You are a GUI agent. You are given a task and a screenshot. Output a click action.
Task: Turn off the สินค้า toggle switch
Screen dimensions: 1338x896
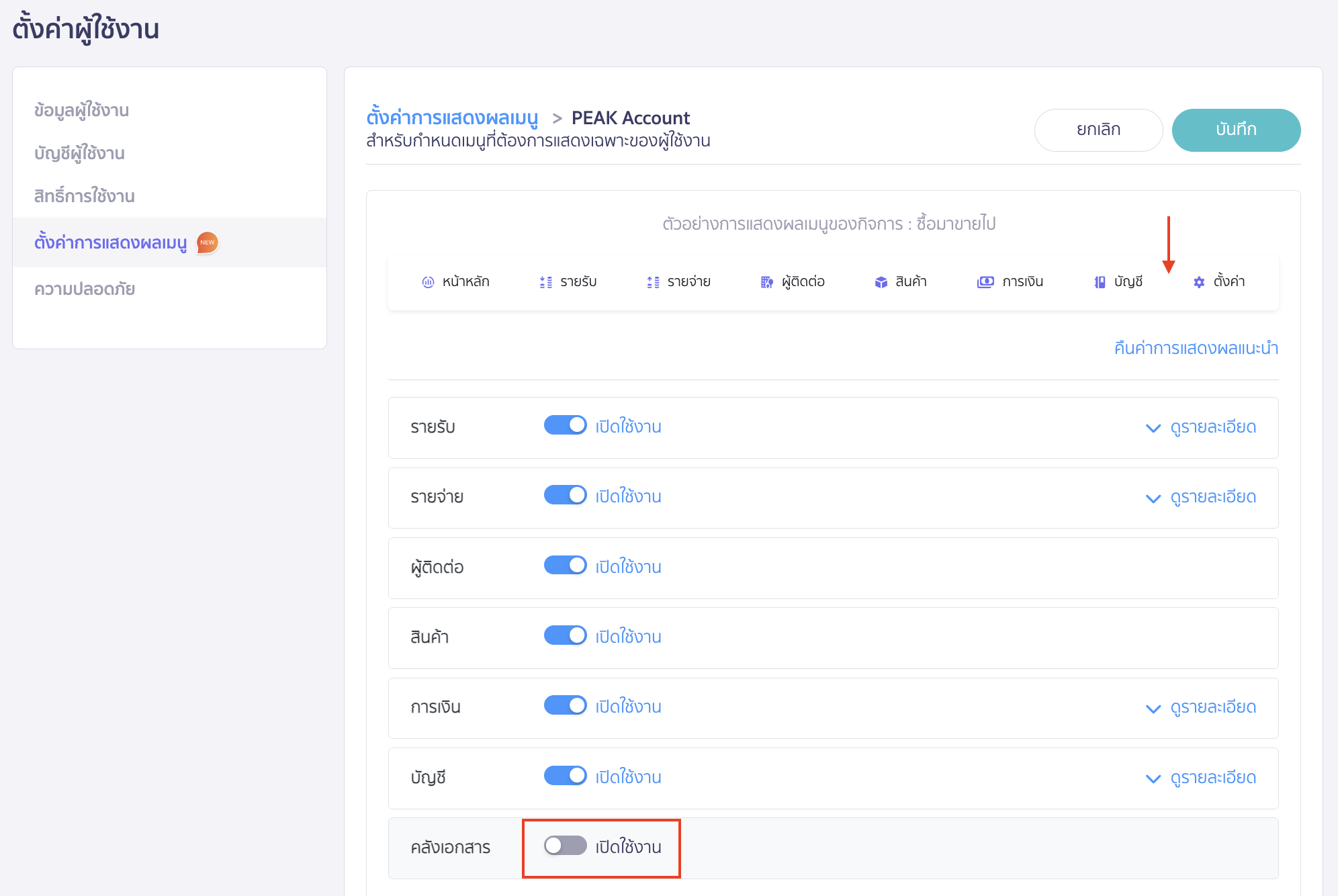tap(565, 635)
